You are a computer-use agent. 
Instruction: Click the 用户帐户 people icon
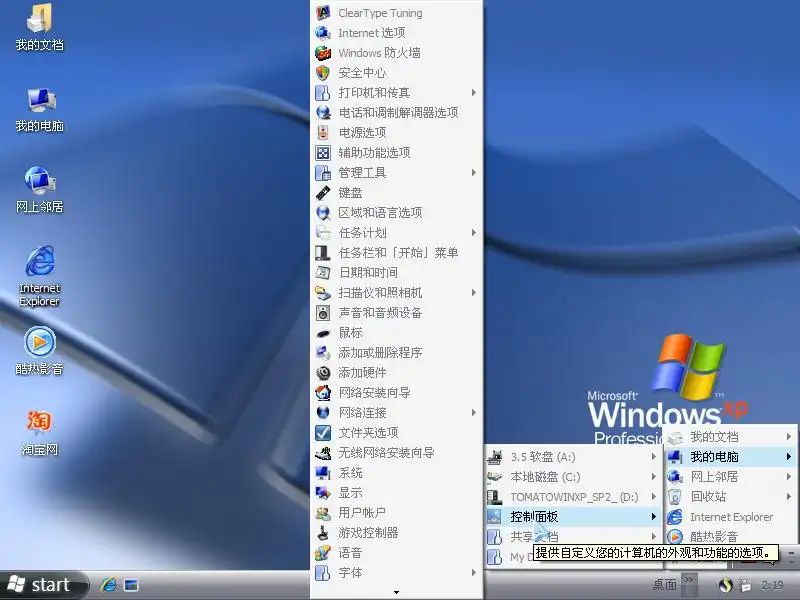click(323, 513)
